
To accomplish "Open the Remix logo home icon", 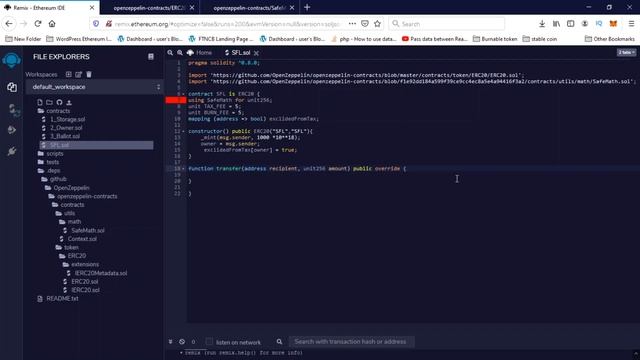I will point(11,60).
